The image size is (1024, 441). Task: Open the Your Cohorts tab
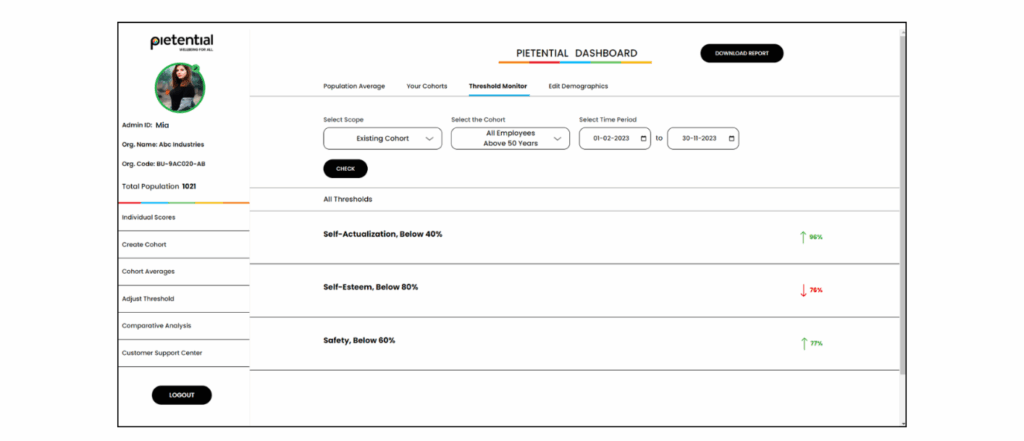(427, 86)
